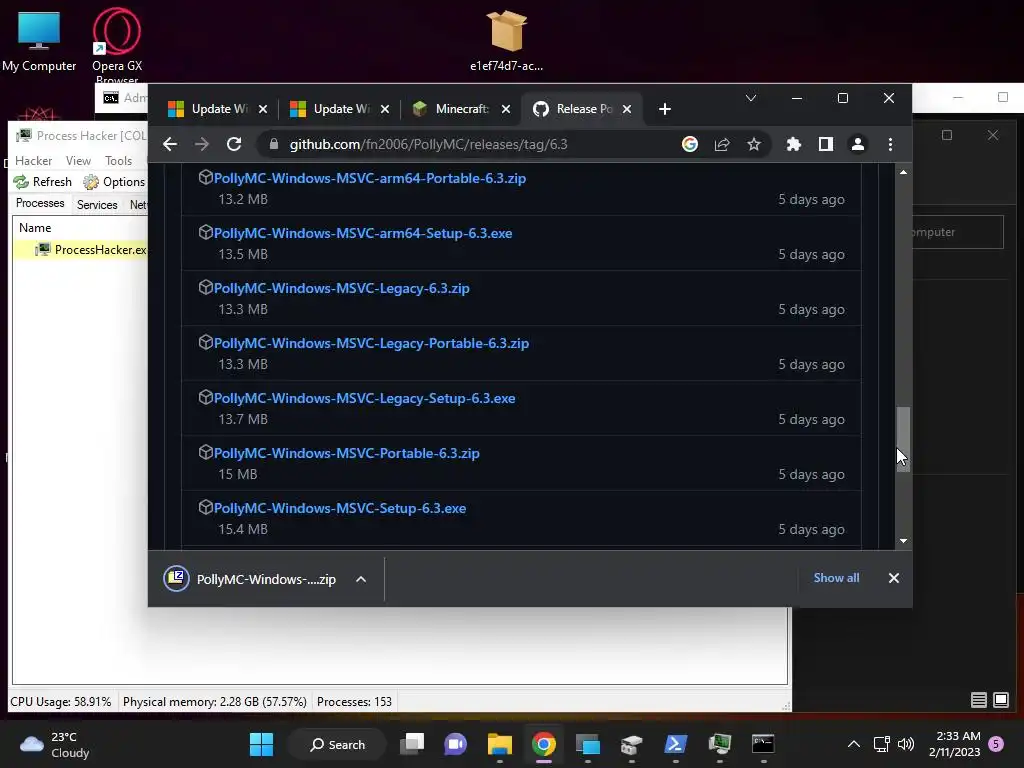Open File Explorer from the taskbar
Screen dimensions: 1024x768
(500, 744)
